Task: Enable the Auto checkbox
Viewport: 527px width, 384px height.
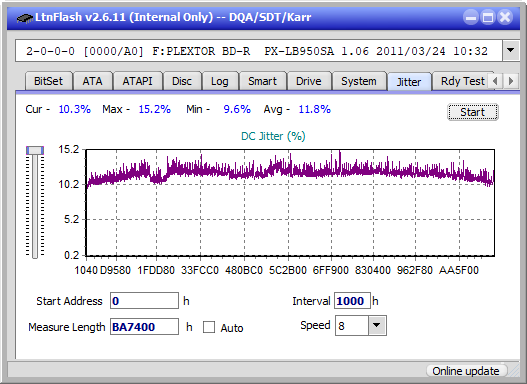Action: click(209, 327)
